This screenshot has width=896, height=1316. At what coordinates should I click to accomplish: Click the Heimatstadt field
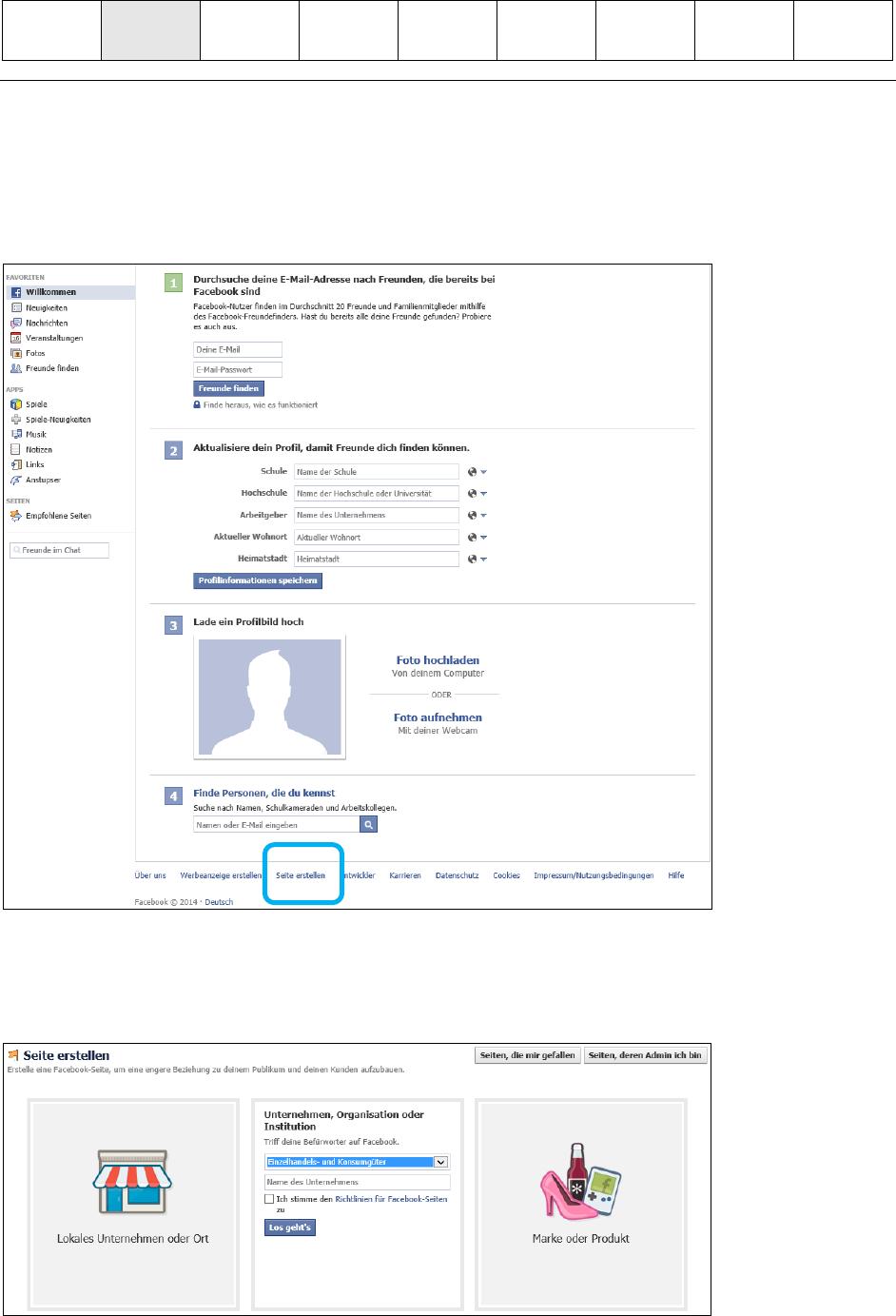376,559
